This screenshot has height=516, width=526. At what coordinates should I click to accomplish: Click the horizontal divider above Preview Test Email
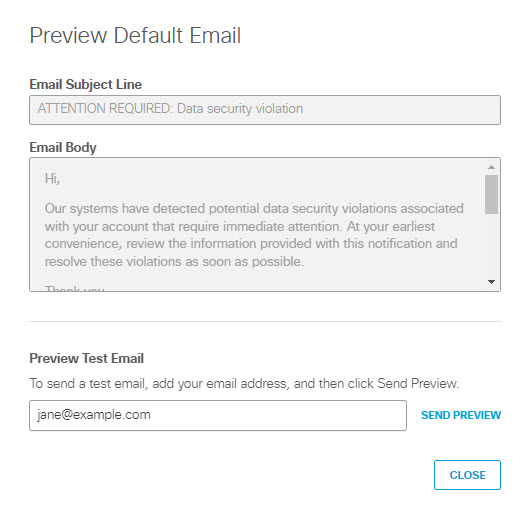pos(265,321)
